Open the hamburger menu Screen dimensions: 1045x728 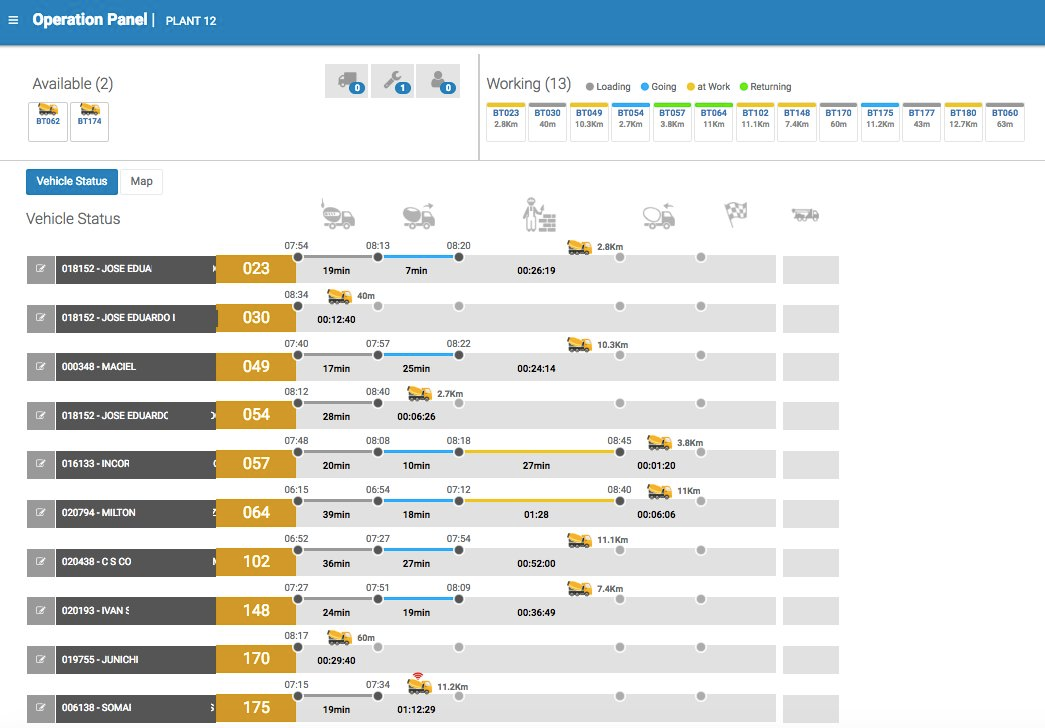(x=13, y=20)
